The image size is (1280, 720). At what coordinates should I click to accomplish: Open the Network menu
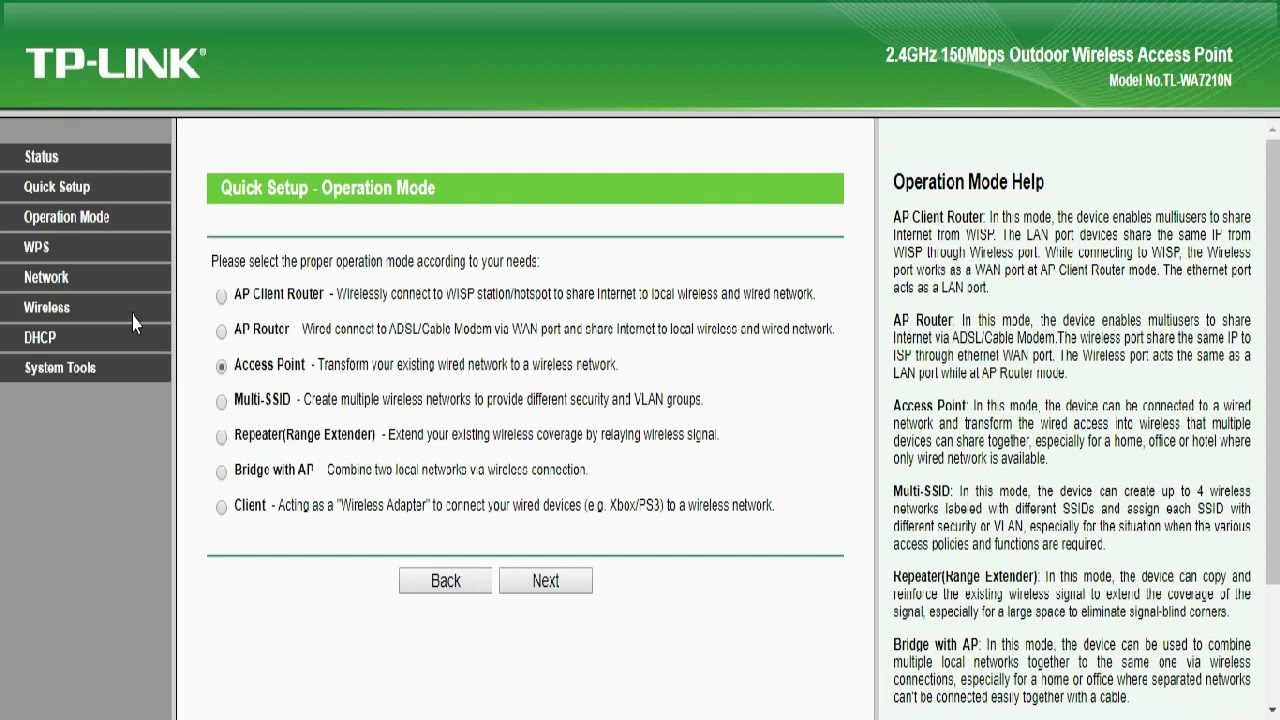click(86, 277)
